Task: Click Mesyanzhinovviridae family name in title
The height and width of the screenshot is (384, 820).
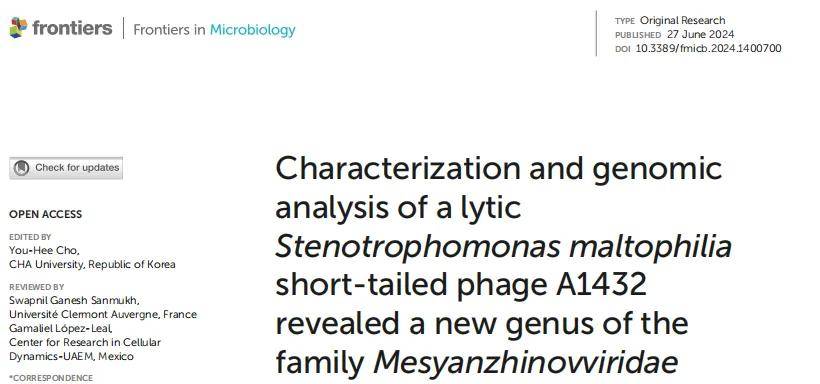Action: pyautogui.click(x=526, y=363)
